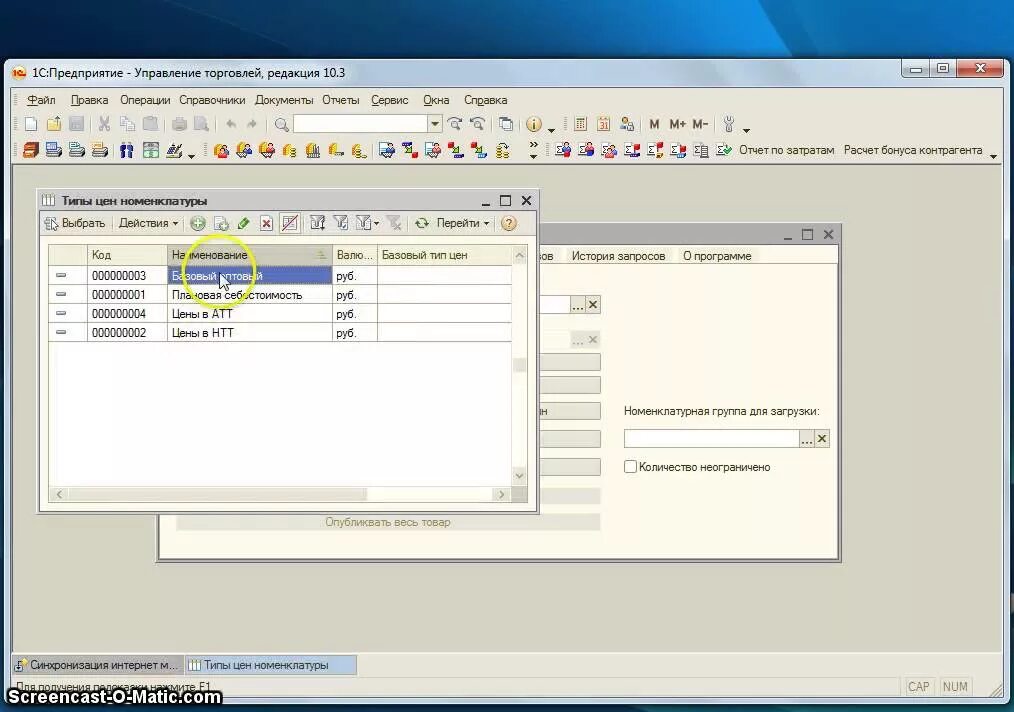Screen dimensions: 1014x712
Task: Click Расчет бонуса контрагента toolbar button
Action: click(x=912, y=150)
